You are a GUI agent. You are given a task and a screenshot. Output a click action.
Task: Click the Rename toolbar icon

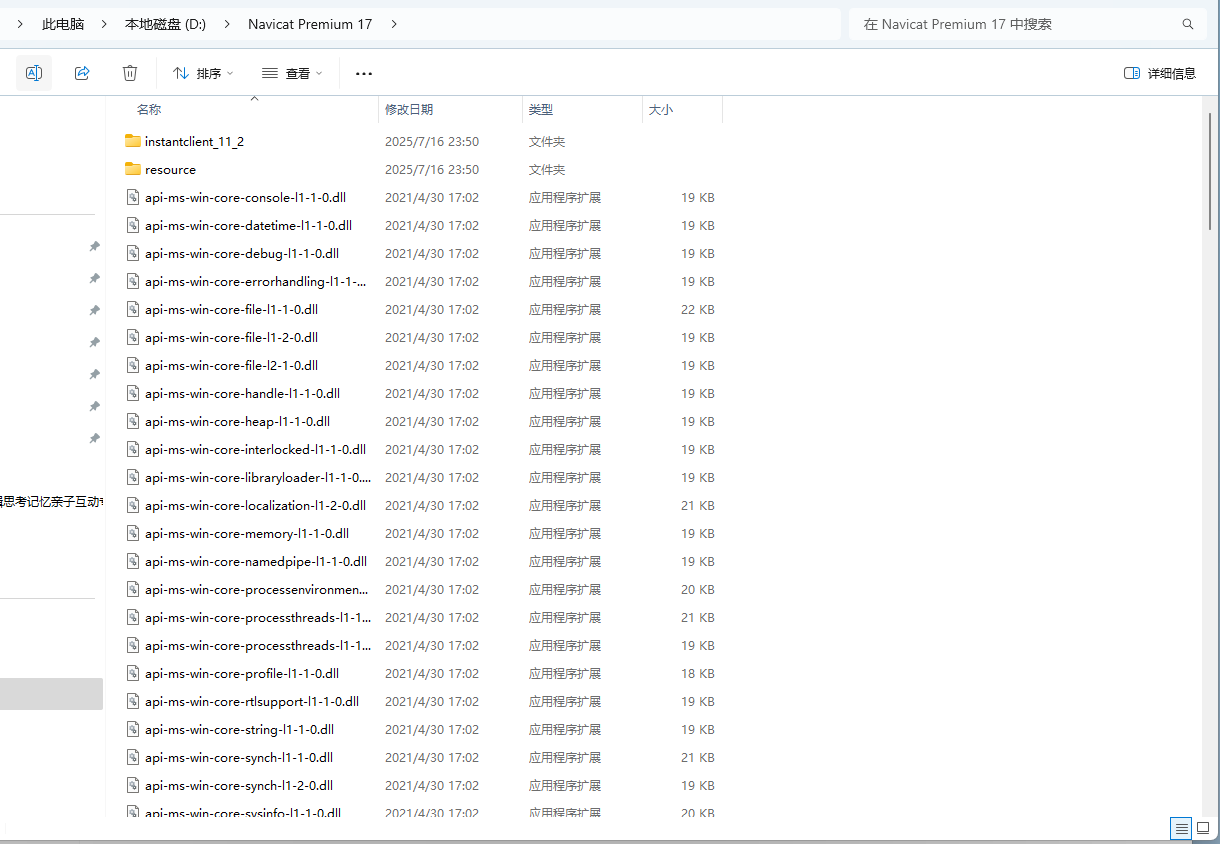point(34,73)
